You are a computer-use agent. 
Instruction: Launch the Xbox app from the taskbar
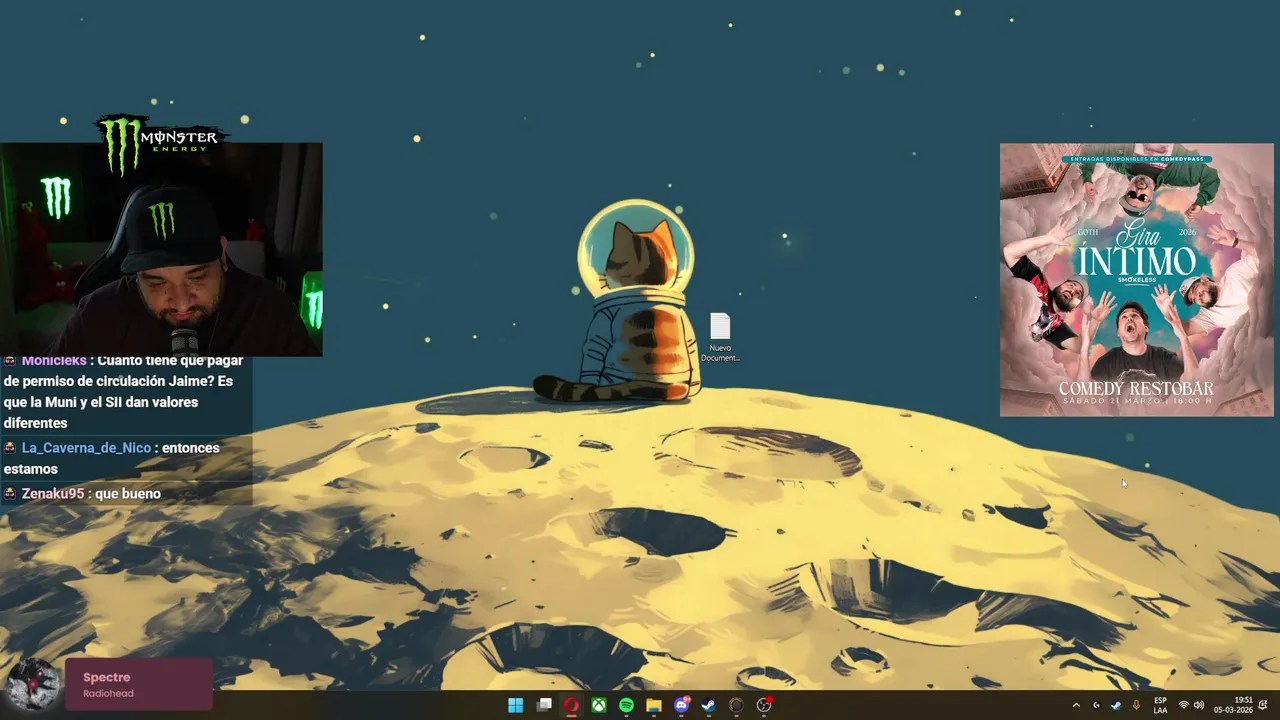coord(598,705)
